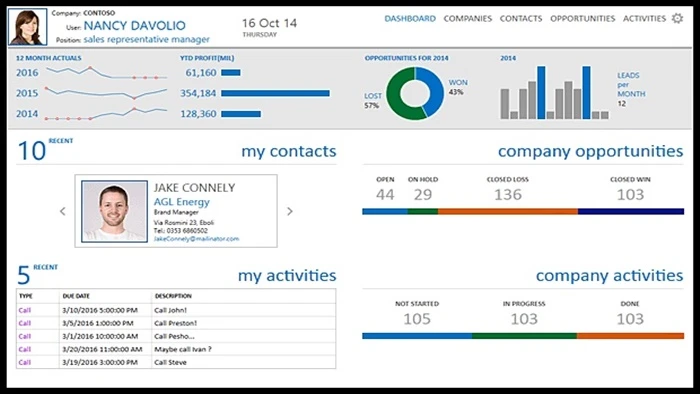Select the 2016 actuals sparkline
700x394 pixels.
(x=106, y=72)
